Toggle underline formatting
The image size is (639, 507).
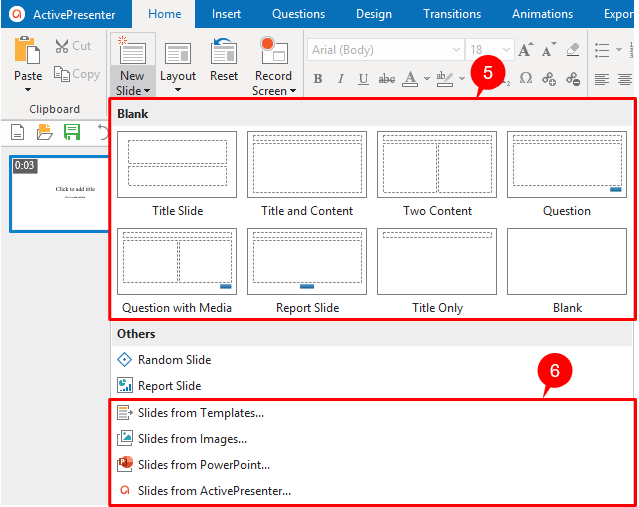point(363,79)
